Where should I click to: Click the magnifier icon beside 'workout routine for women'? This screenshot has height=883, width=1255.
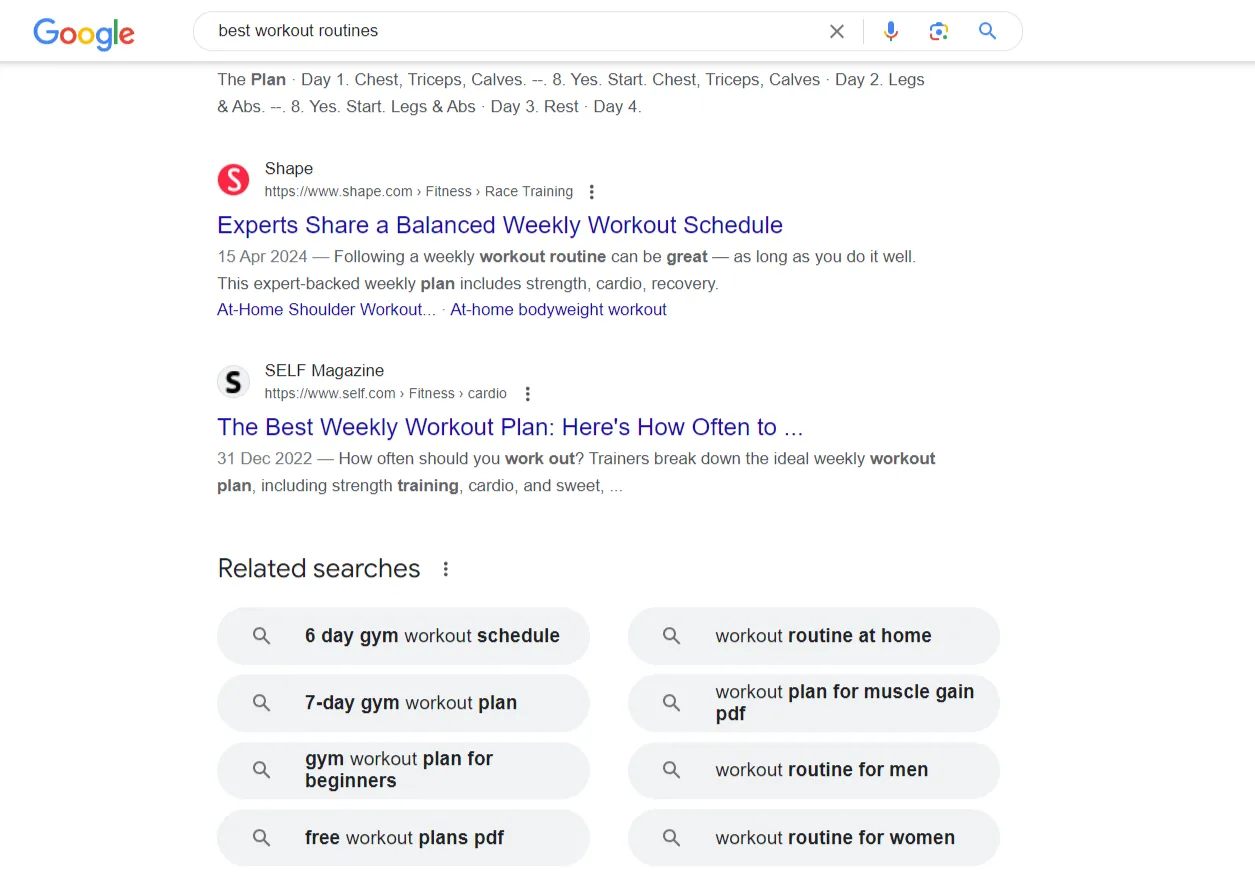(x=671, y=838)
